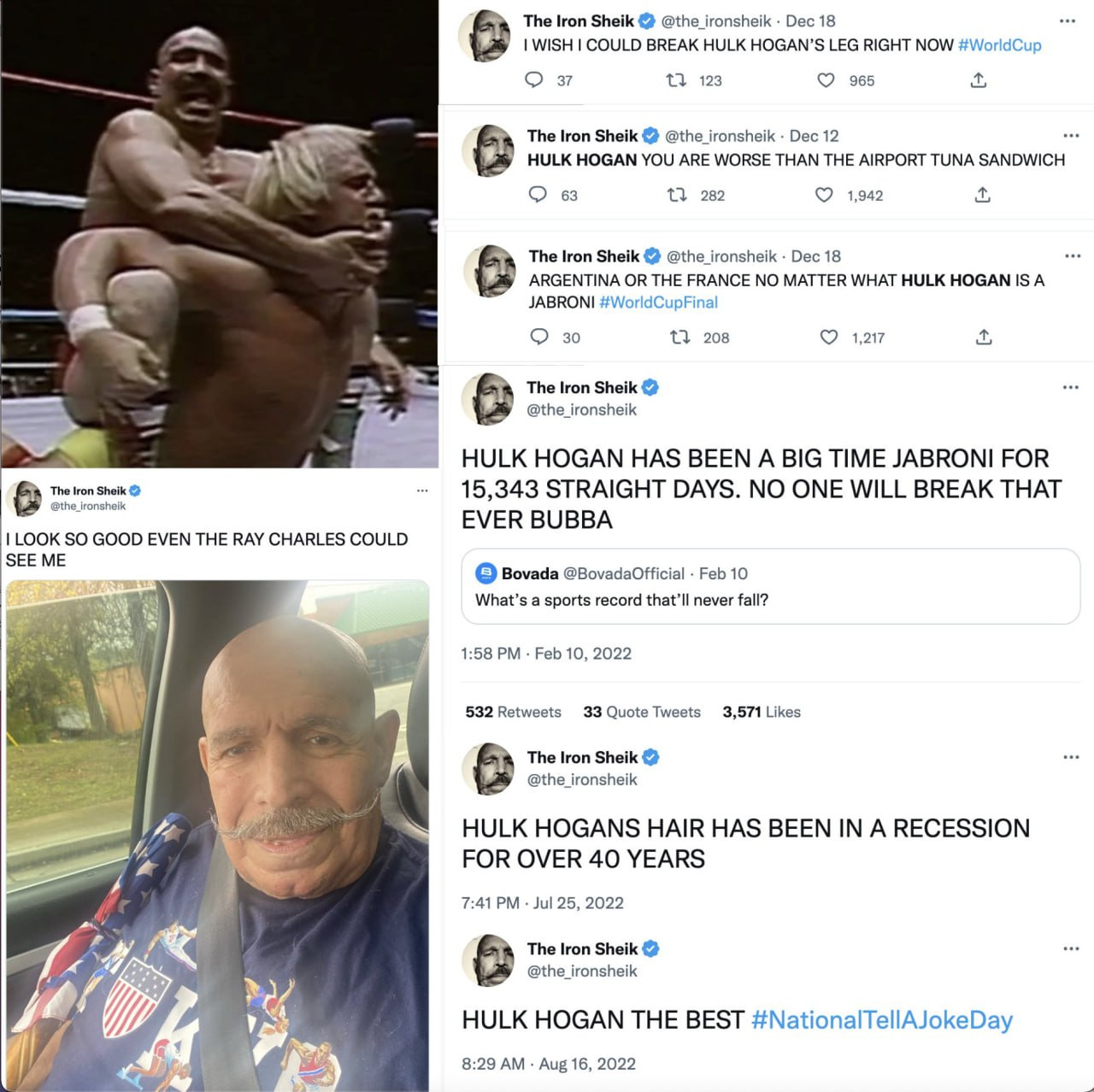The width and height of the screenshot is (1094, 1092).
Task: Share the airport tuna sandwich tweet
Action: click(x=983, y=195)
